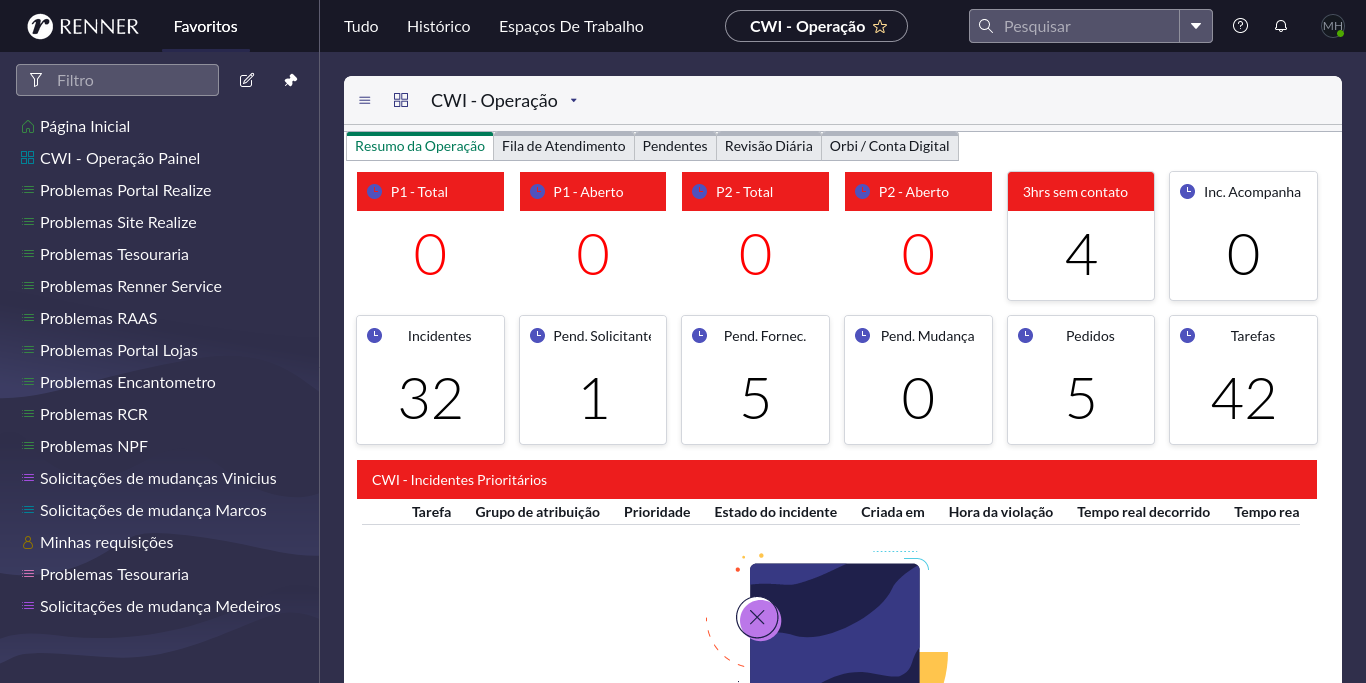
Task: Open the MH user avatar menu
Action: (1333, 26)
